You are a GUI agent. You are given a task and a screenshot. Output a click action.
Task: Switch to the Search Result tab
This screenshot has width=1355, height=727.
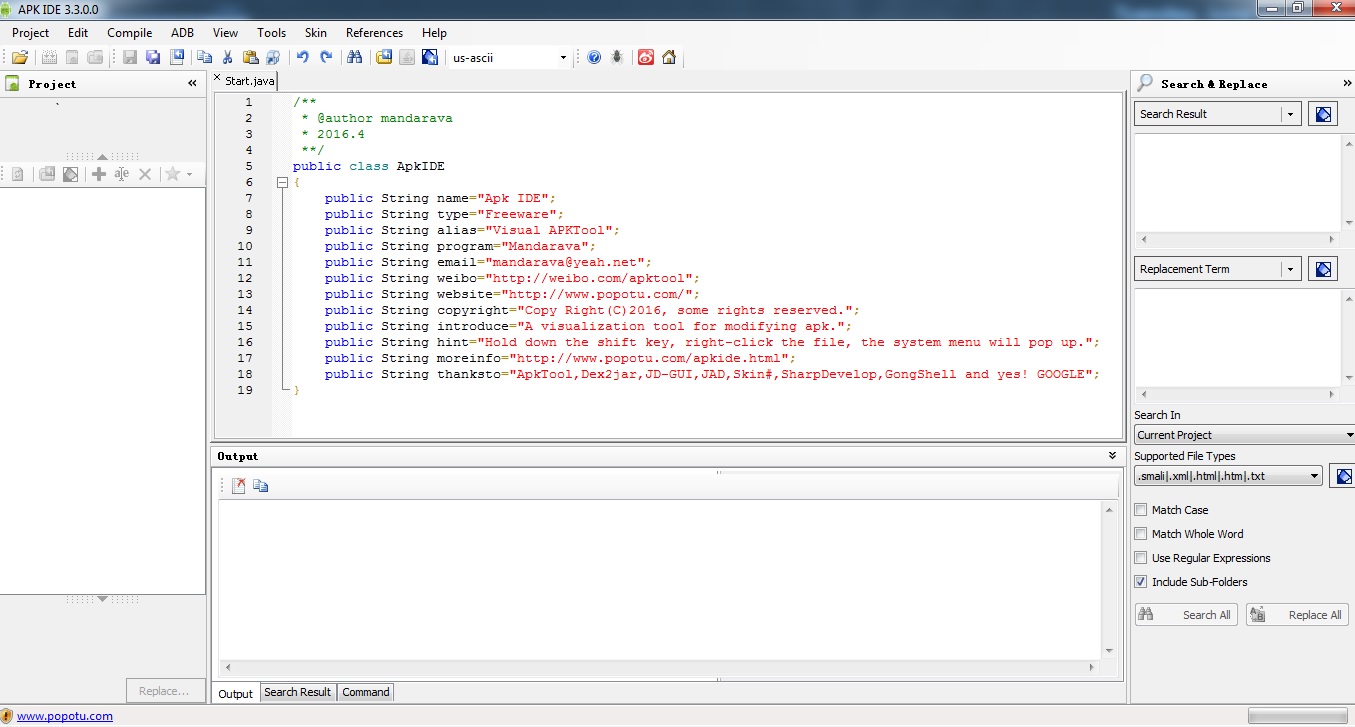(297, 692)
